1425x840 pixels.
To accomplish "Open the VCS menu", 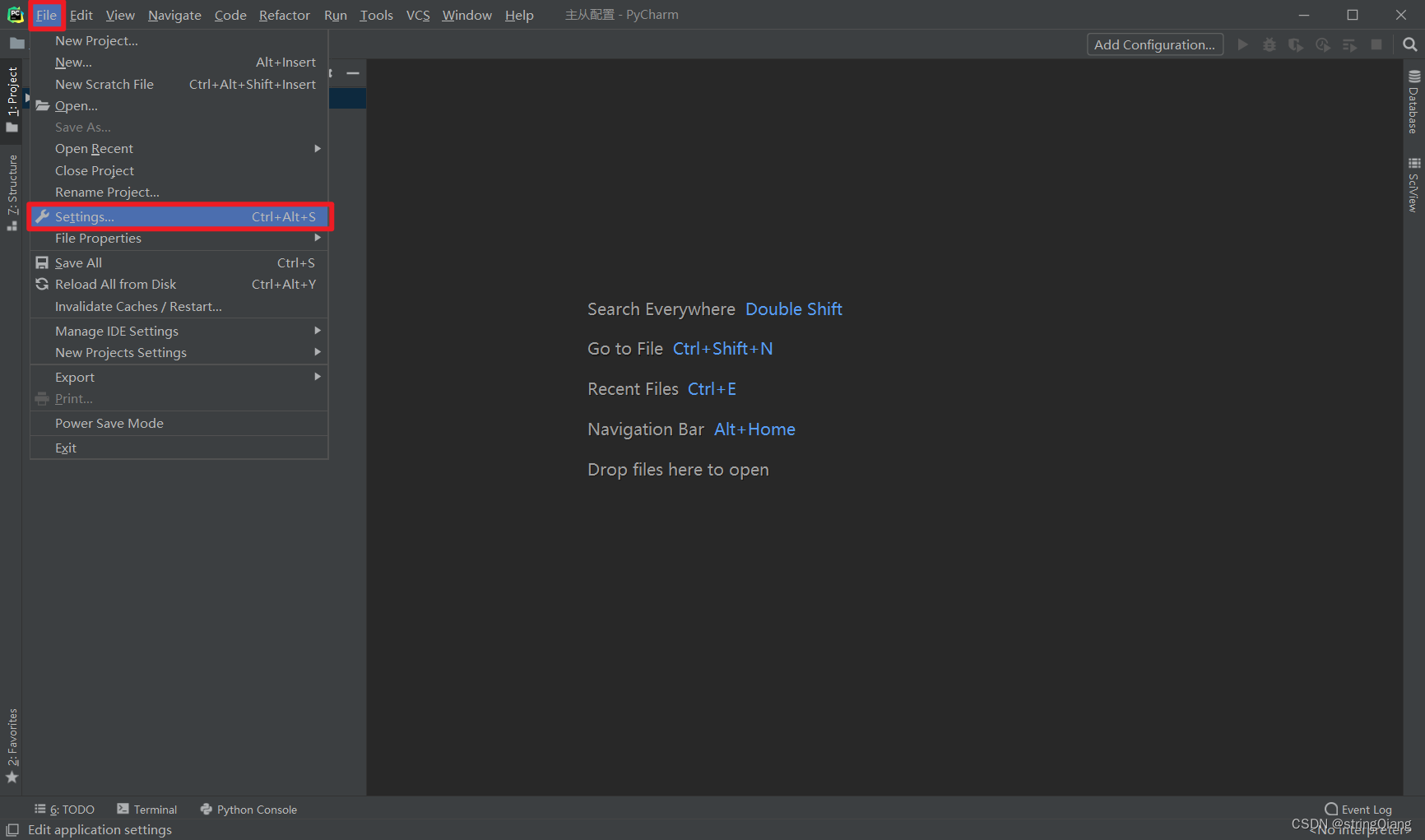I will (418, 15).
